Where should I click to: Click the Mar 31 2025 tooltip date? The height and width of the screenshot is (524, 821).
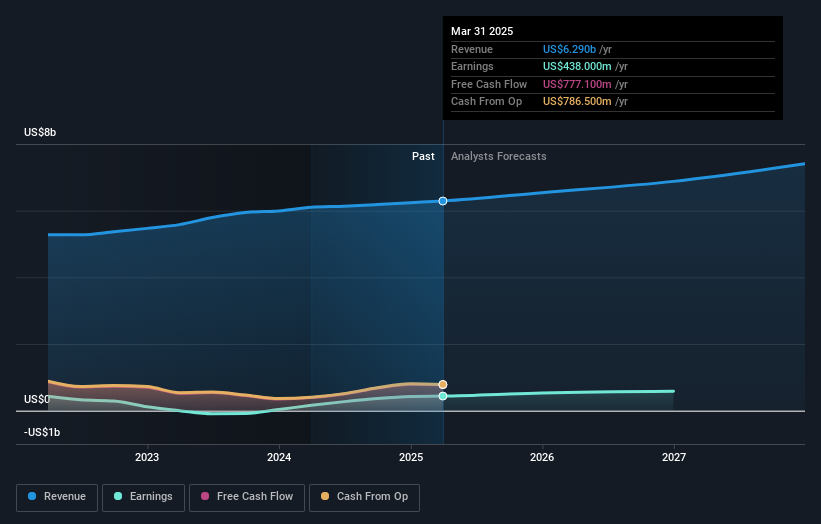(x=482, y=31)
